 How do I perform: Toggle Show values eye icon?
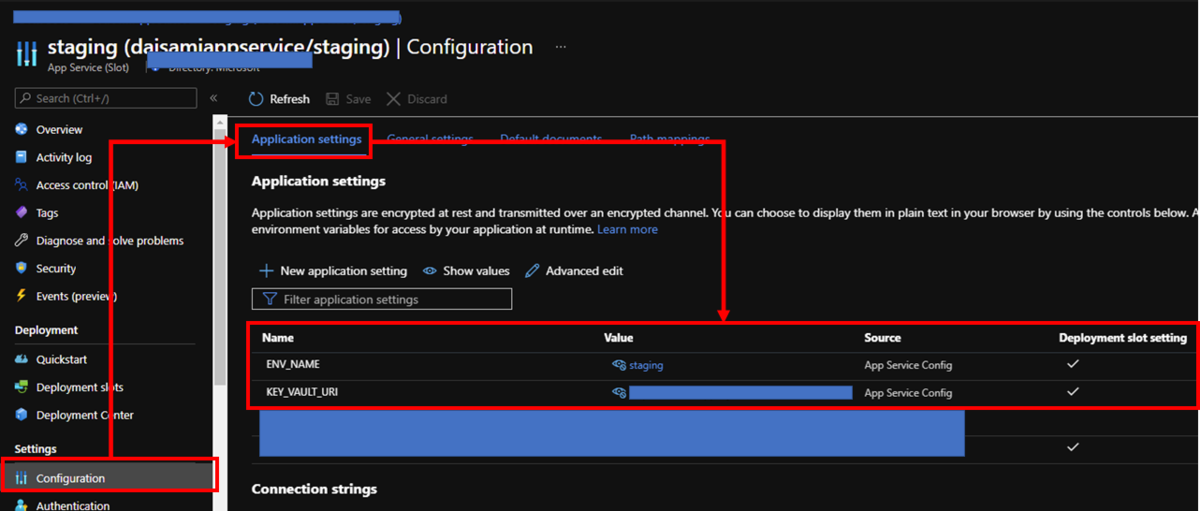click(x=429, y=271)
